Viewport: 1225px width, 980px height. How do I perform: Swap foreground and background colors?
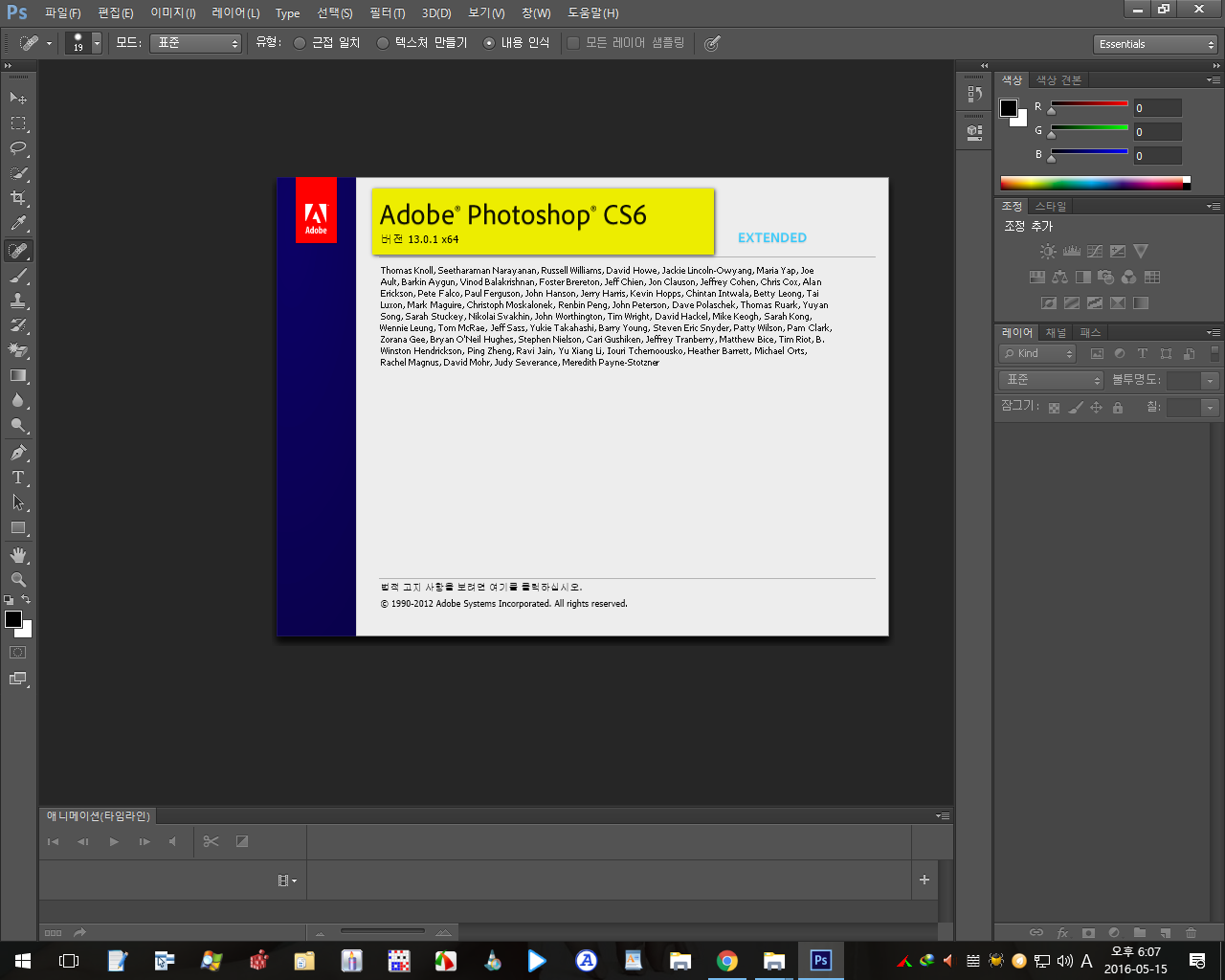tap(26, 599)
